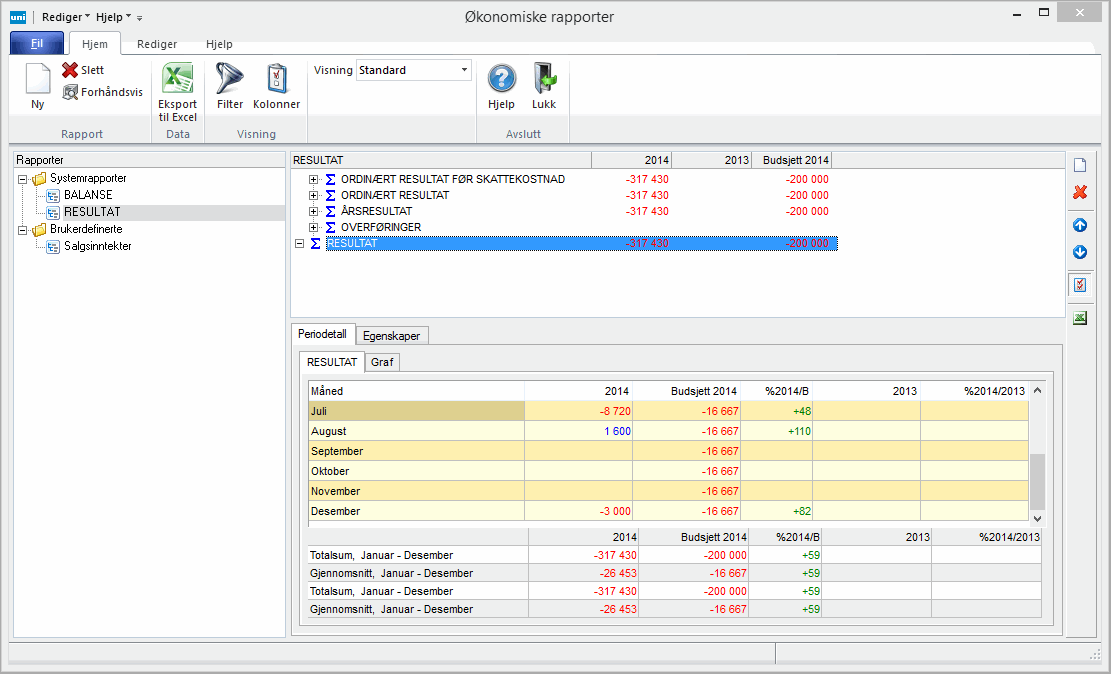
Task: Open the Visning Standard dropdown
Action: click(464, 70)
